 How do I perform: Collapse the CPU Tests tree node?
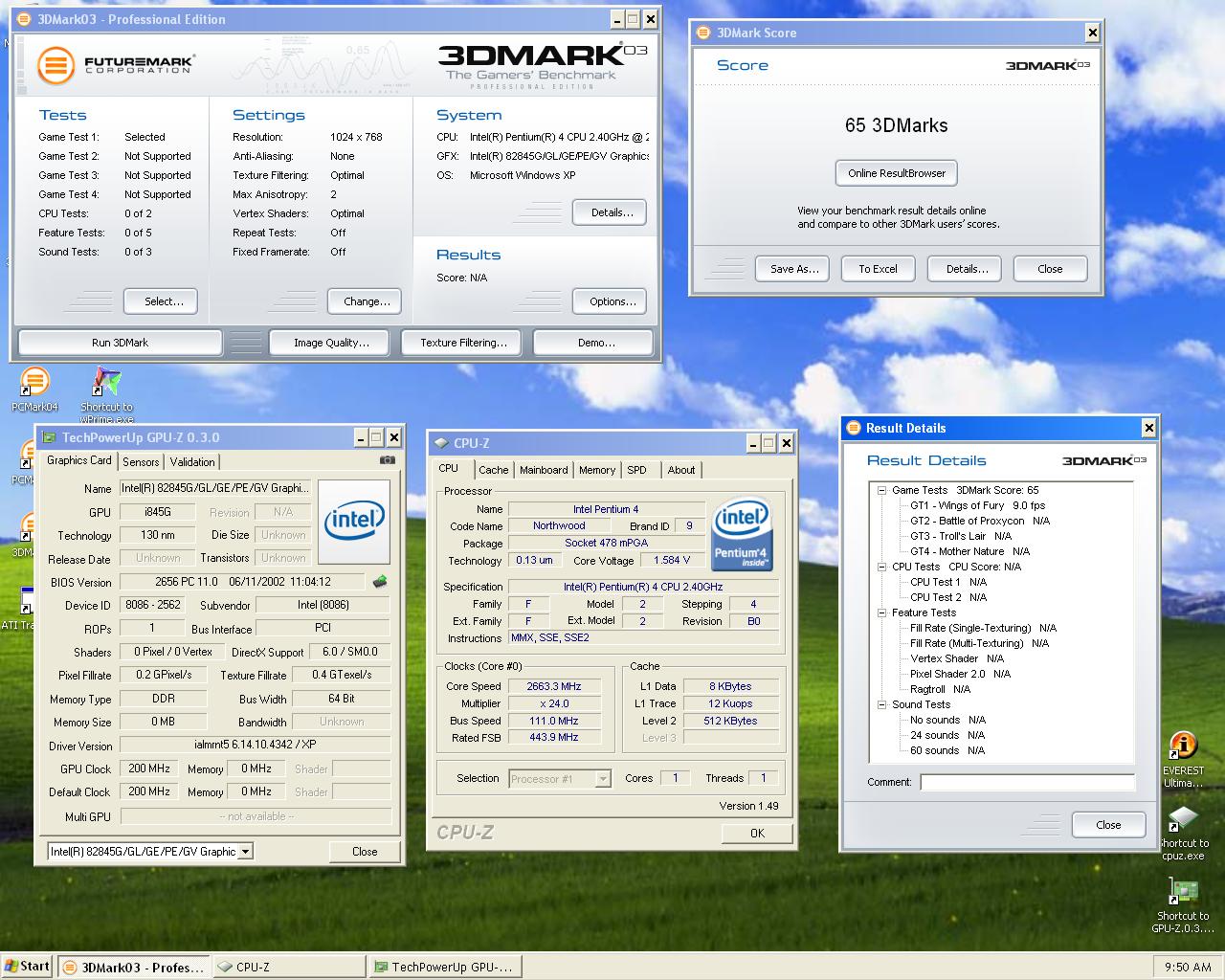coord(881,567)
